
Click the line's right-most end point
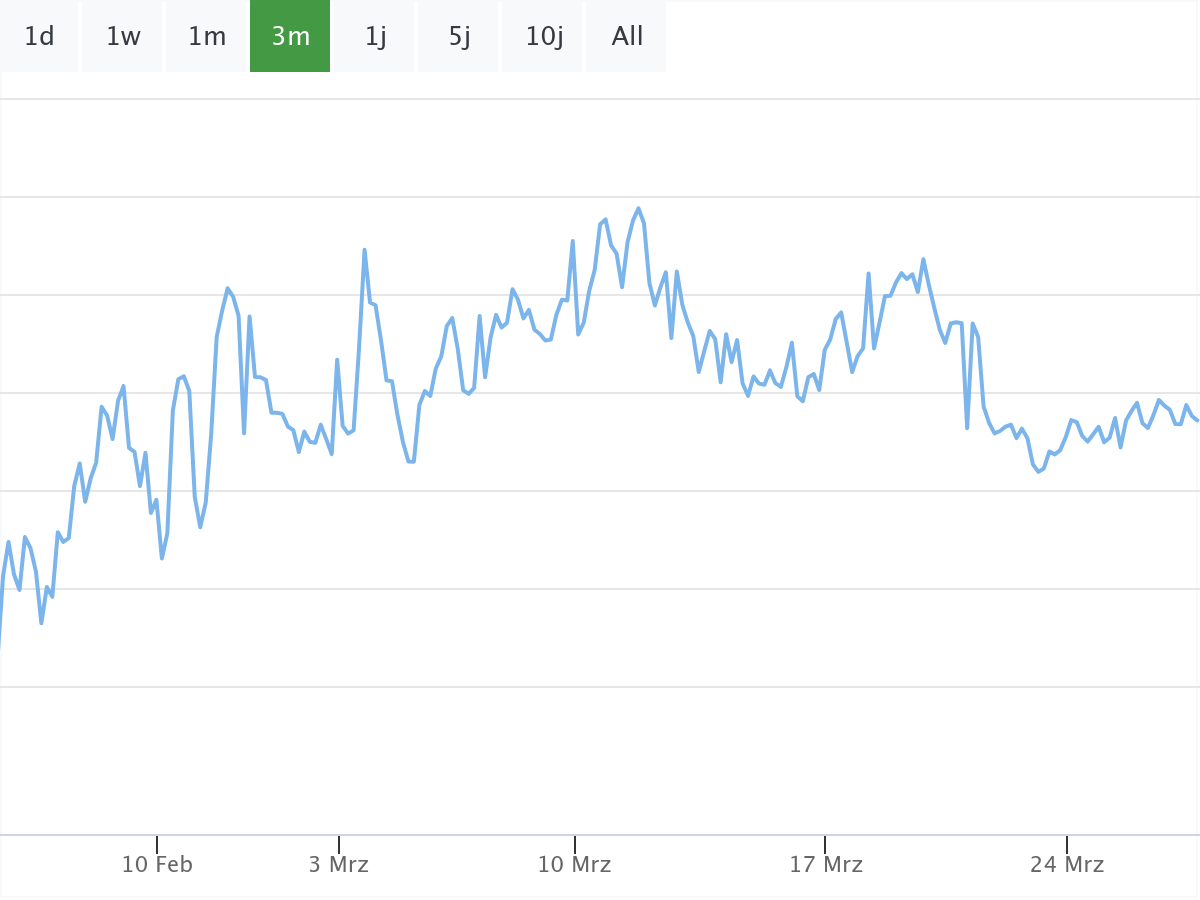1197,420
